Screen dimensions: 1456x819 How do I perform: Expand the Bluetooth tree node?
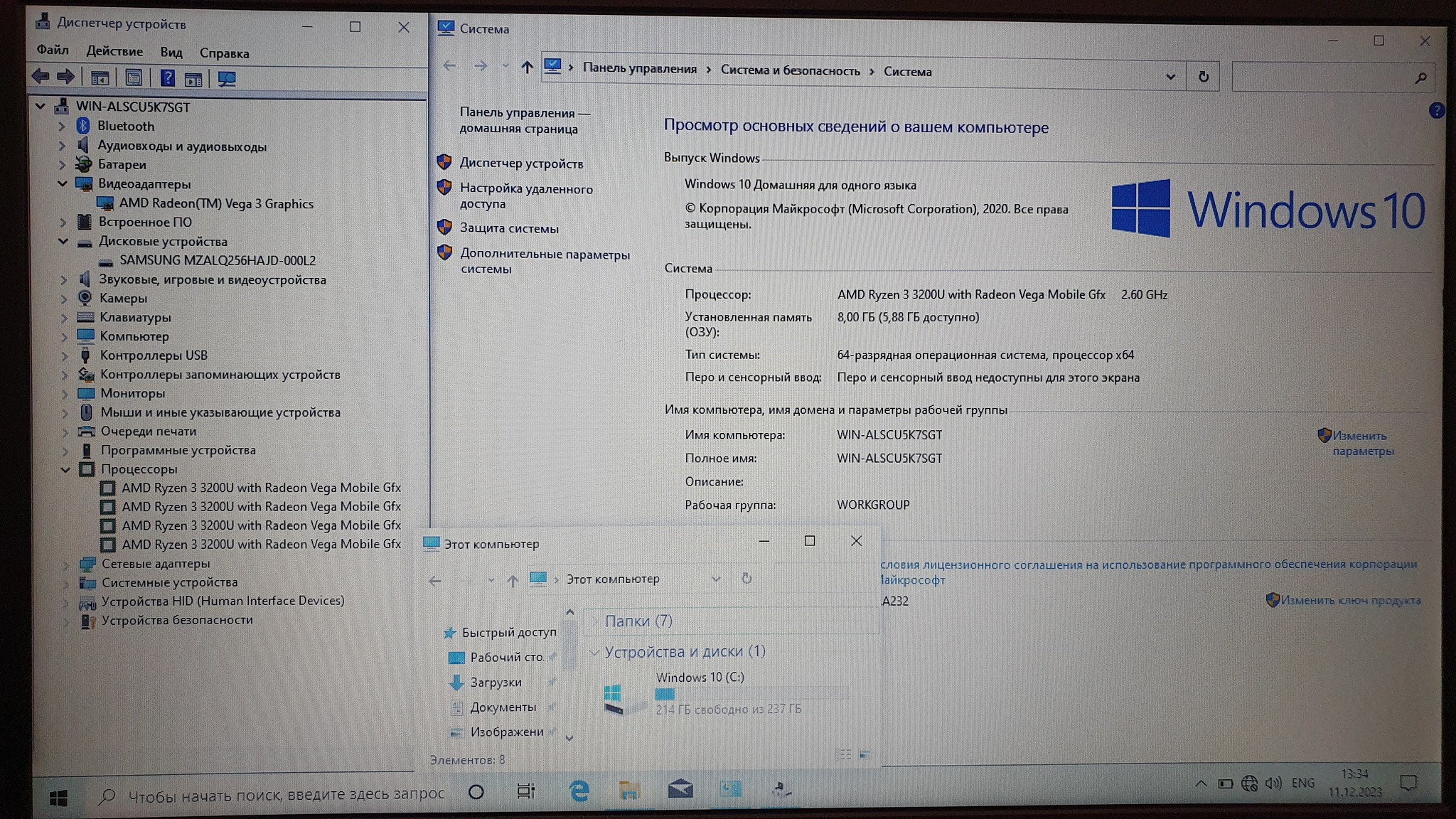[x=62, y=127]
